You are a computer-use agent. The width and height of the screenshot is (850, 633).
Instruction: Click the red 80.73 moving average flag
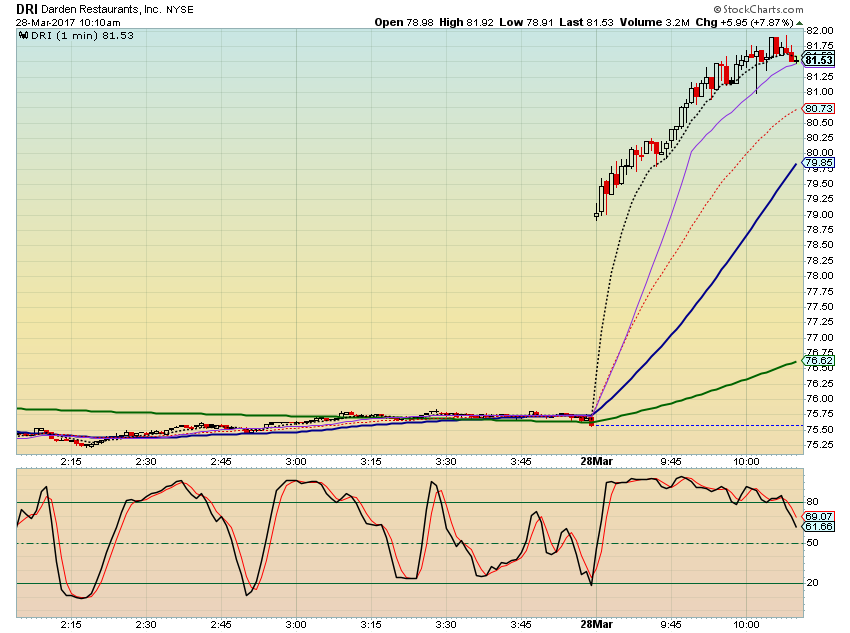coord(819,108)
